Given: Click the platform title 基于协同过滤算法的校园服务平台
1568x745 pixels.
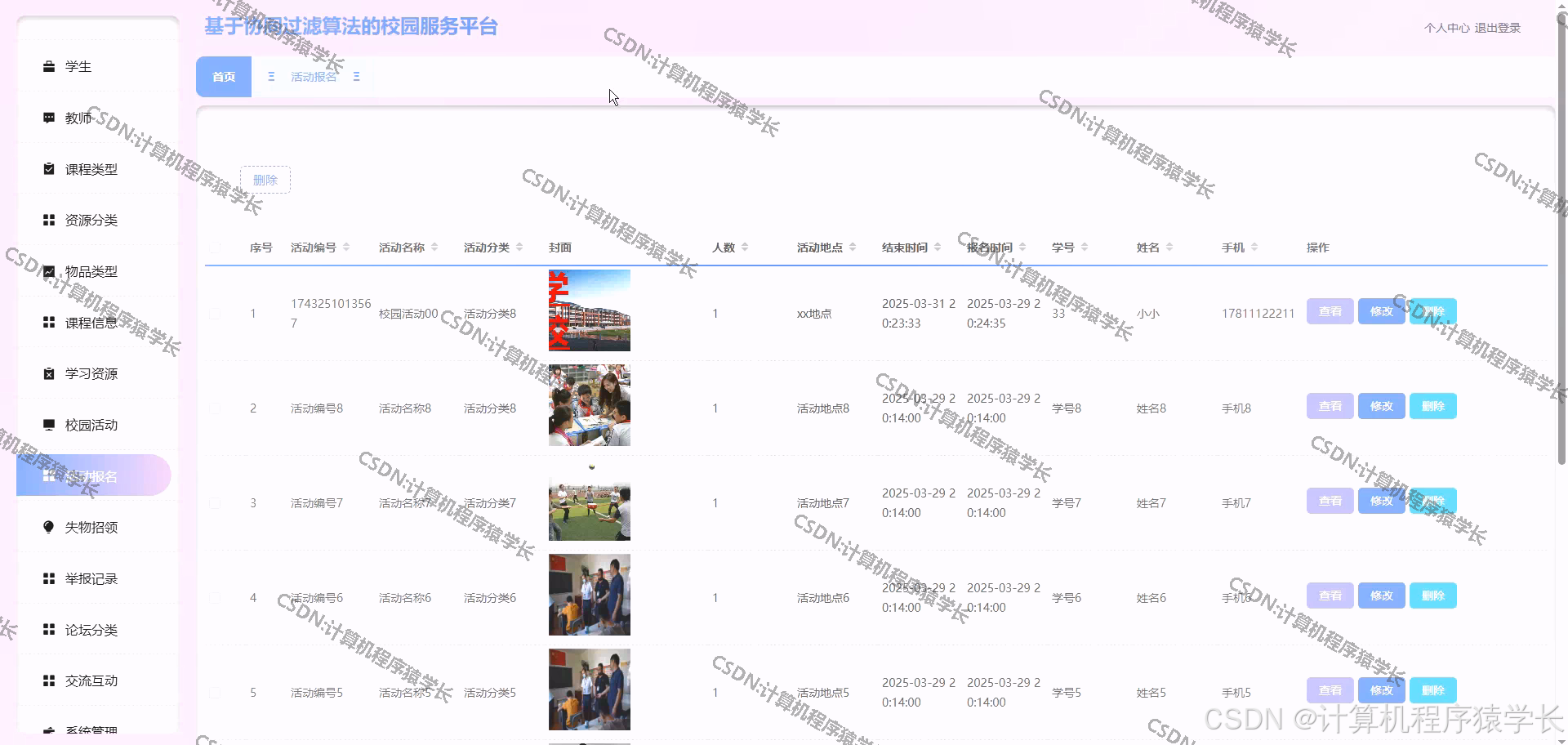Looking at the screenshot, I should click(x=351, y=26).
